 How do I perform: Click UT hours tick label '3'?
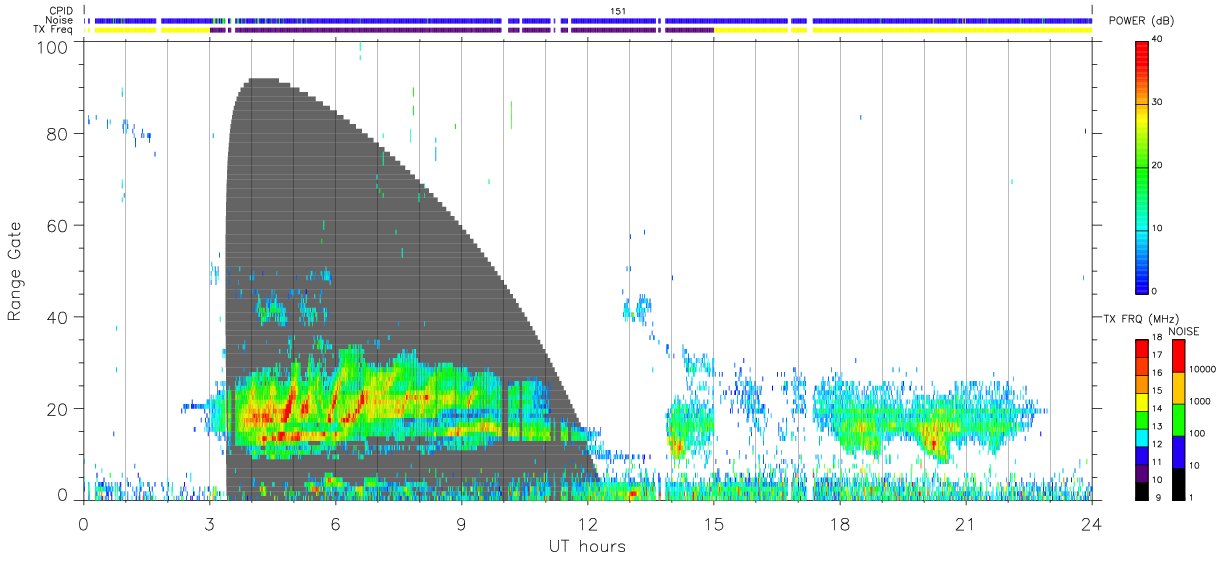(x=209, y=523)
